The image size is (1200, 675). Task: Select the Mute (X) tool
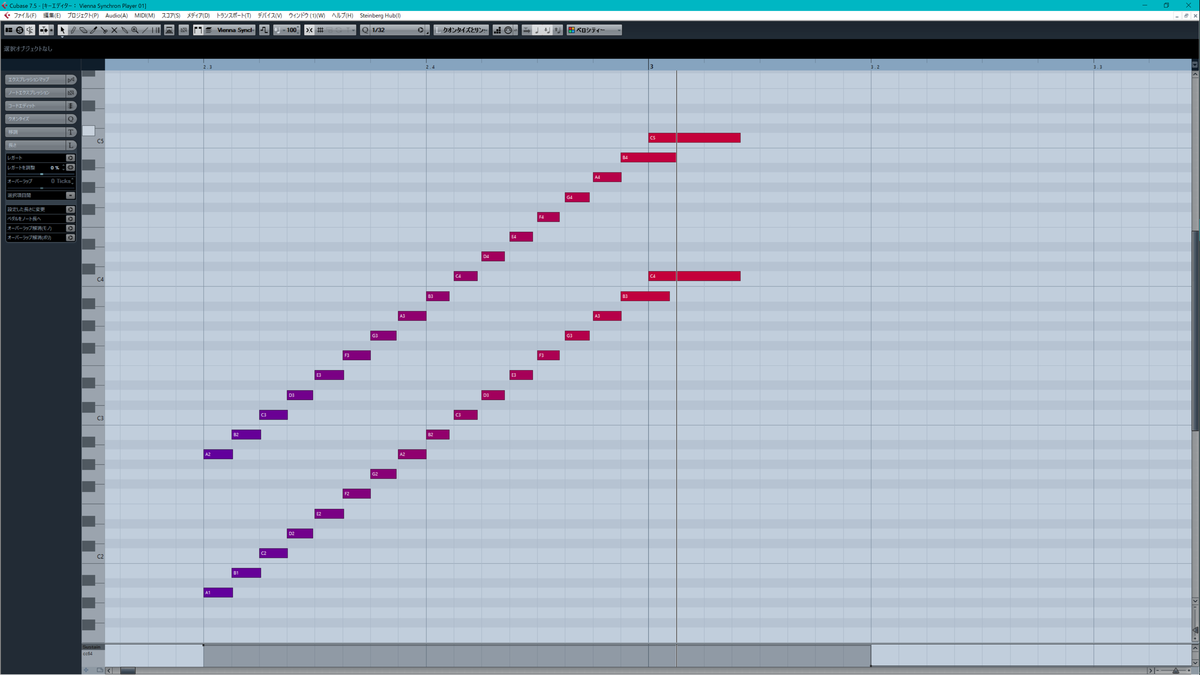coord(114,30)
